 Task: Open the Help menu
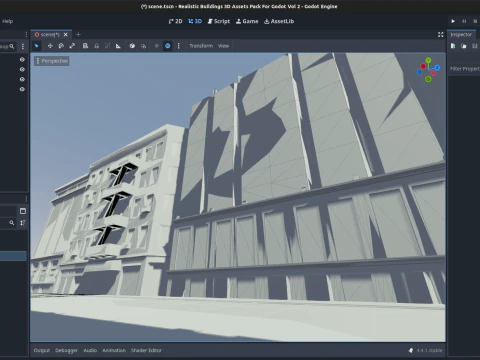click(x=7, y=21)
